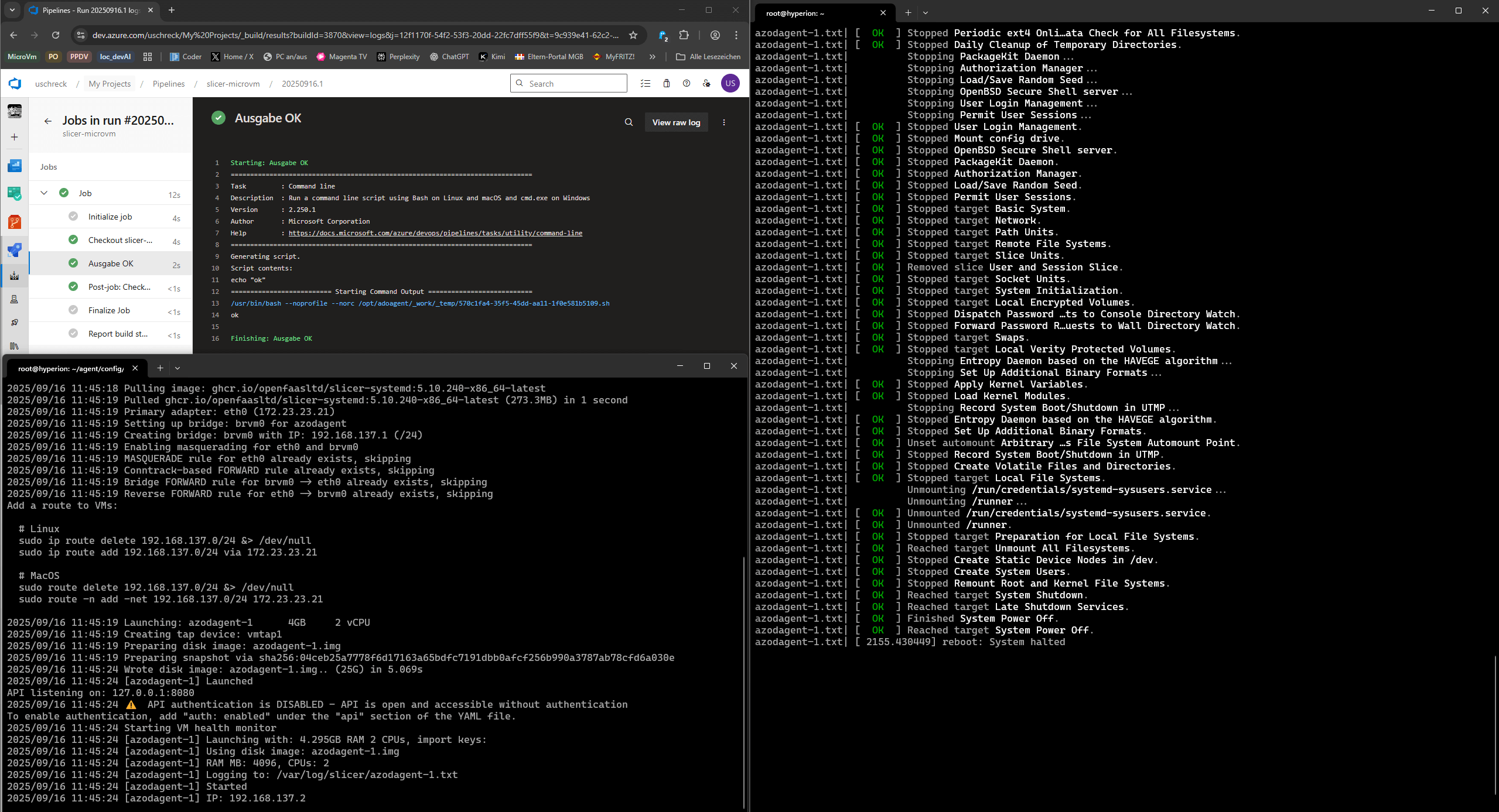Click the log search magnifier icon
1499x812 pixels.
coord(629,122)
